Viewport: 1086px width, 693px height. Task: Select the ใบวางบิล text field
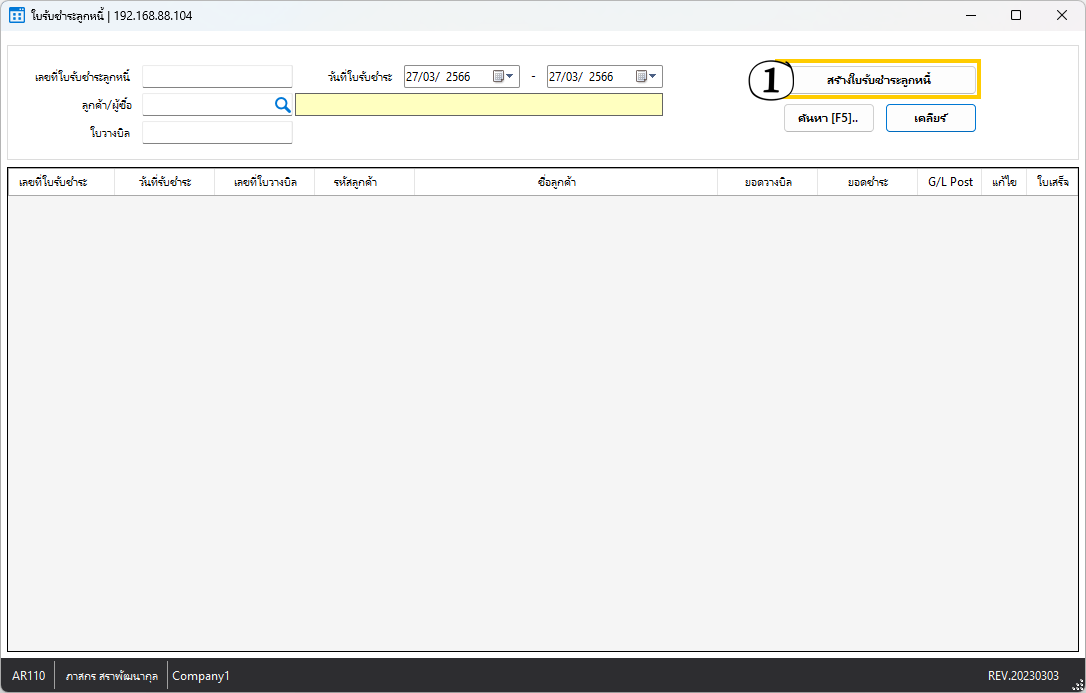click(217, 132)
